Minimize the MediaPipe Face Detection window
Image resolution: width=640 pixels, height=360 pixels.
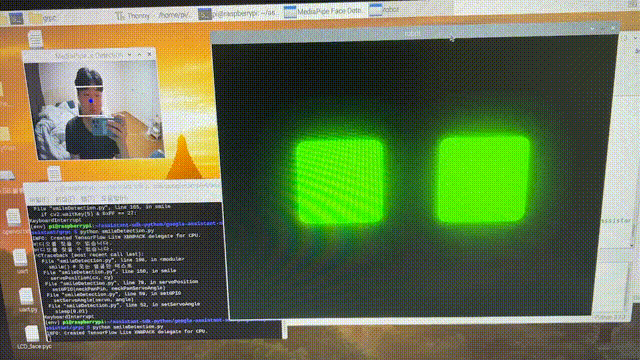tap(129, 54)
